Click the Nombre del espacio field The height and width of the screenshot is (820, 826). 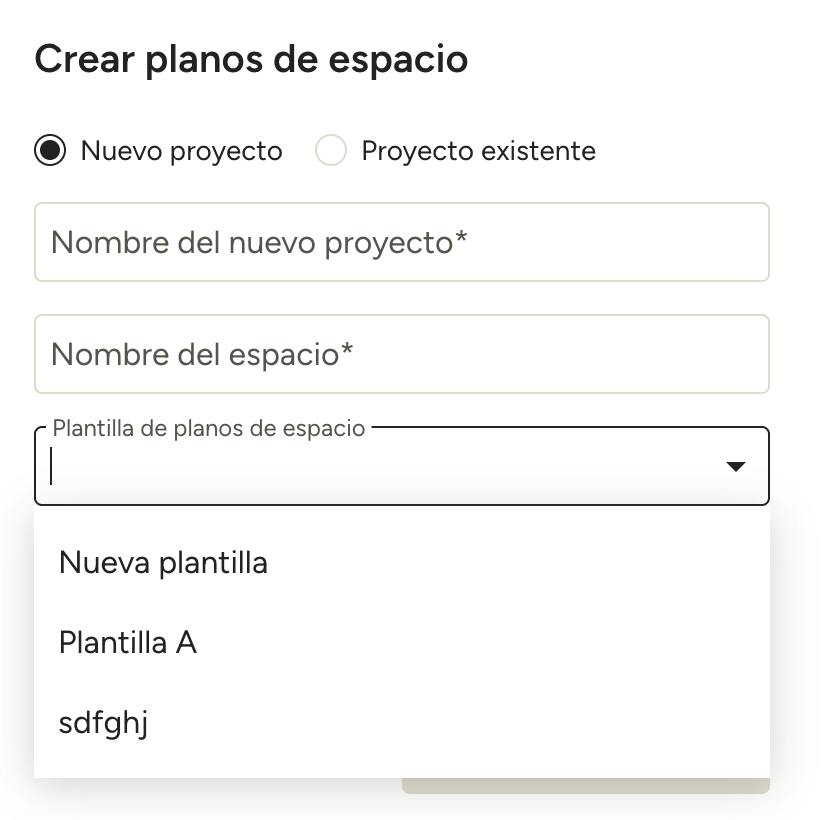click(402, 354)
